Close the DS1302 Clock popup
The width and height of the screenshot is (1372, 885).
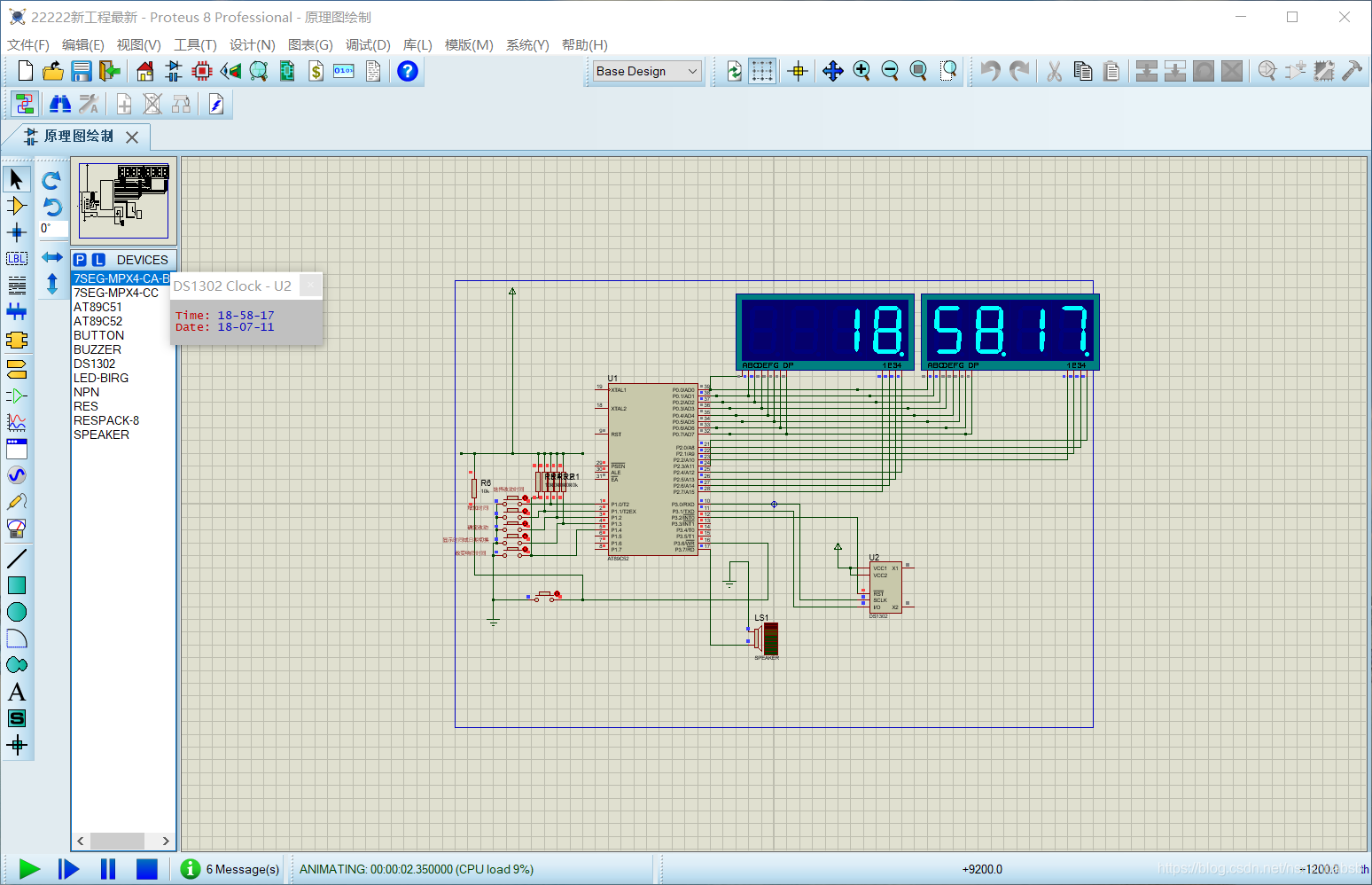310,286
